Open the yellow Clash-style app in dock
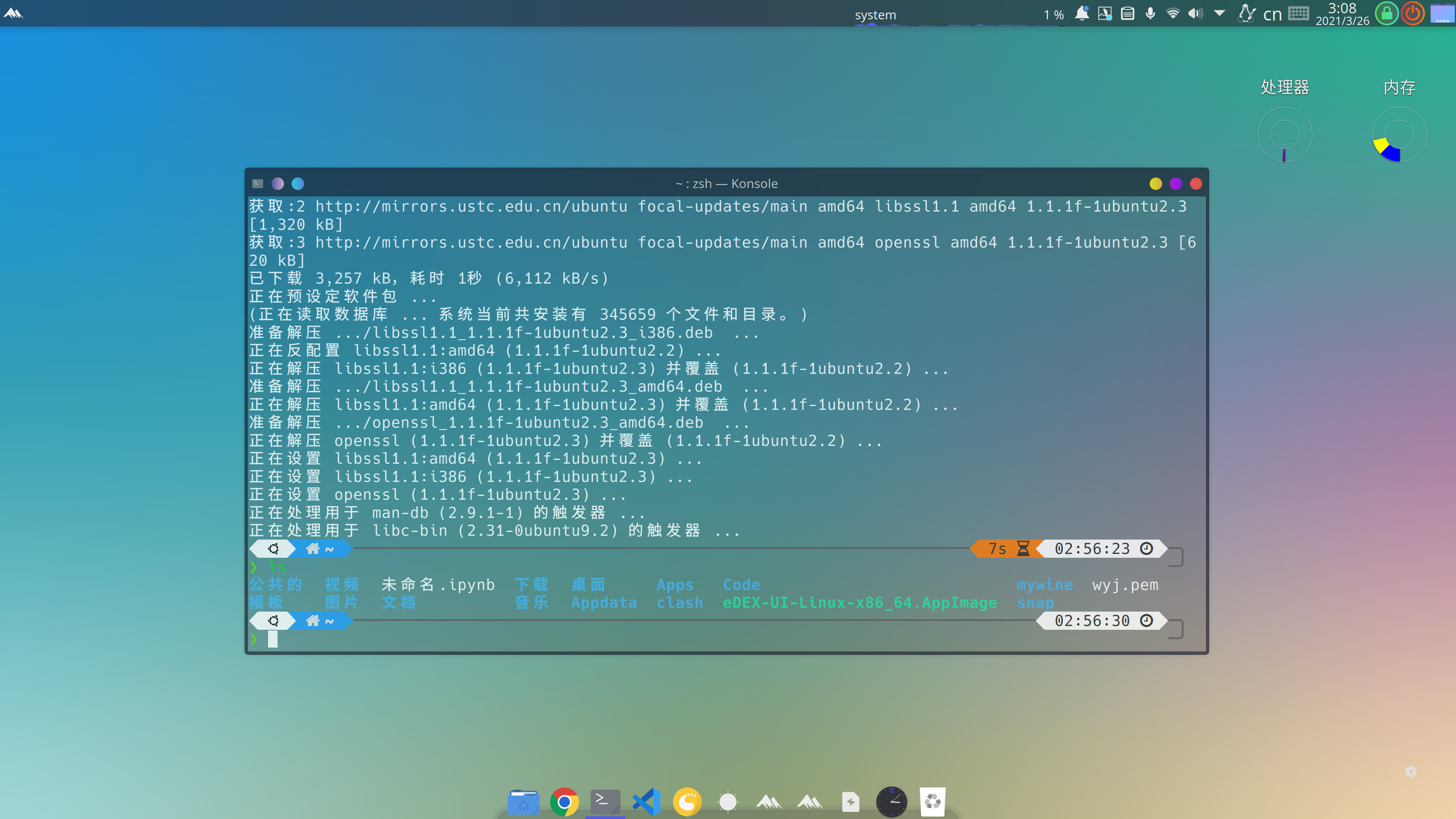Image resolution: width=1456 pixels, height=819 pixels. pos(687,802)
